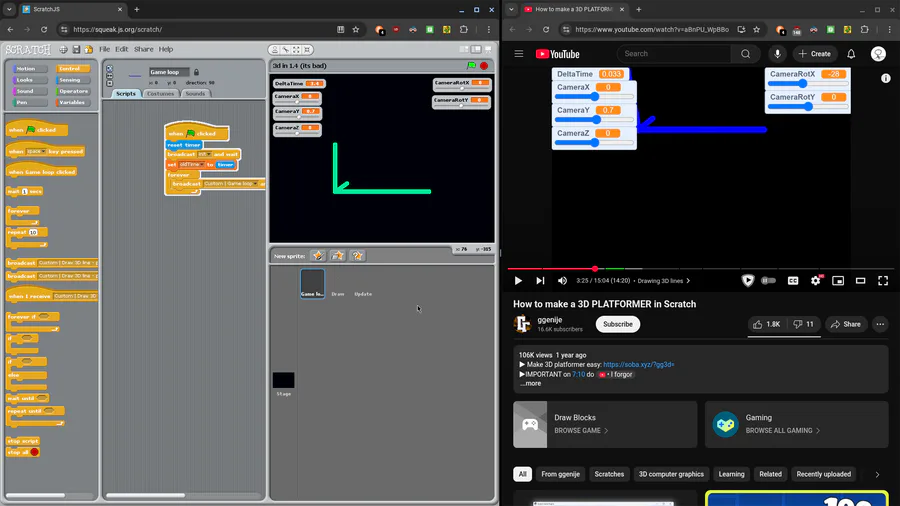The width and height of the screenshot is (900, 506).
Task: Select the Motion blocks category
Action: [x=29, y=69]
